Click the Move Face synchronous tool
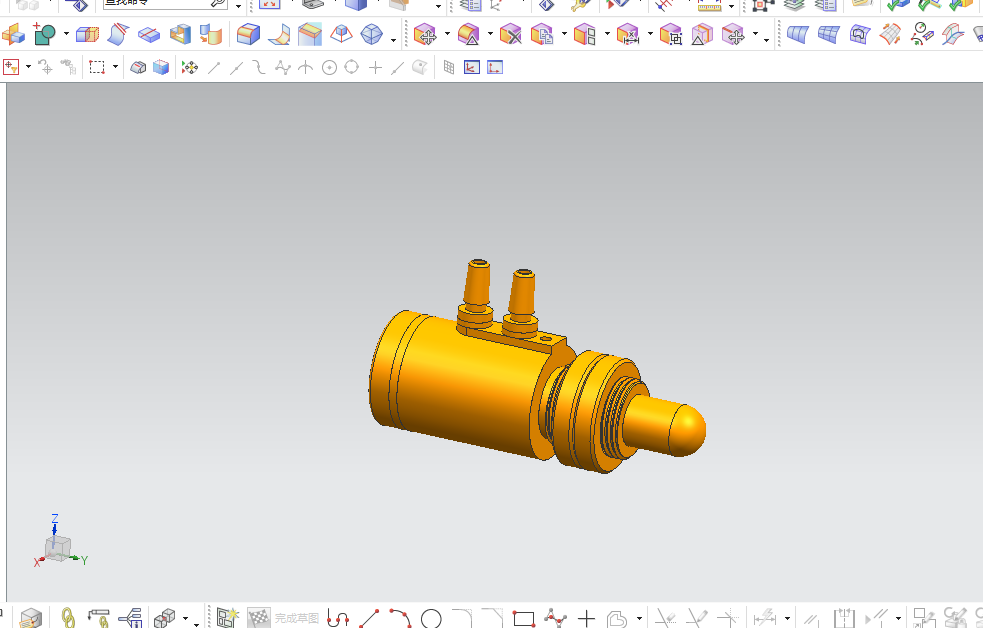 coord(425,34)
